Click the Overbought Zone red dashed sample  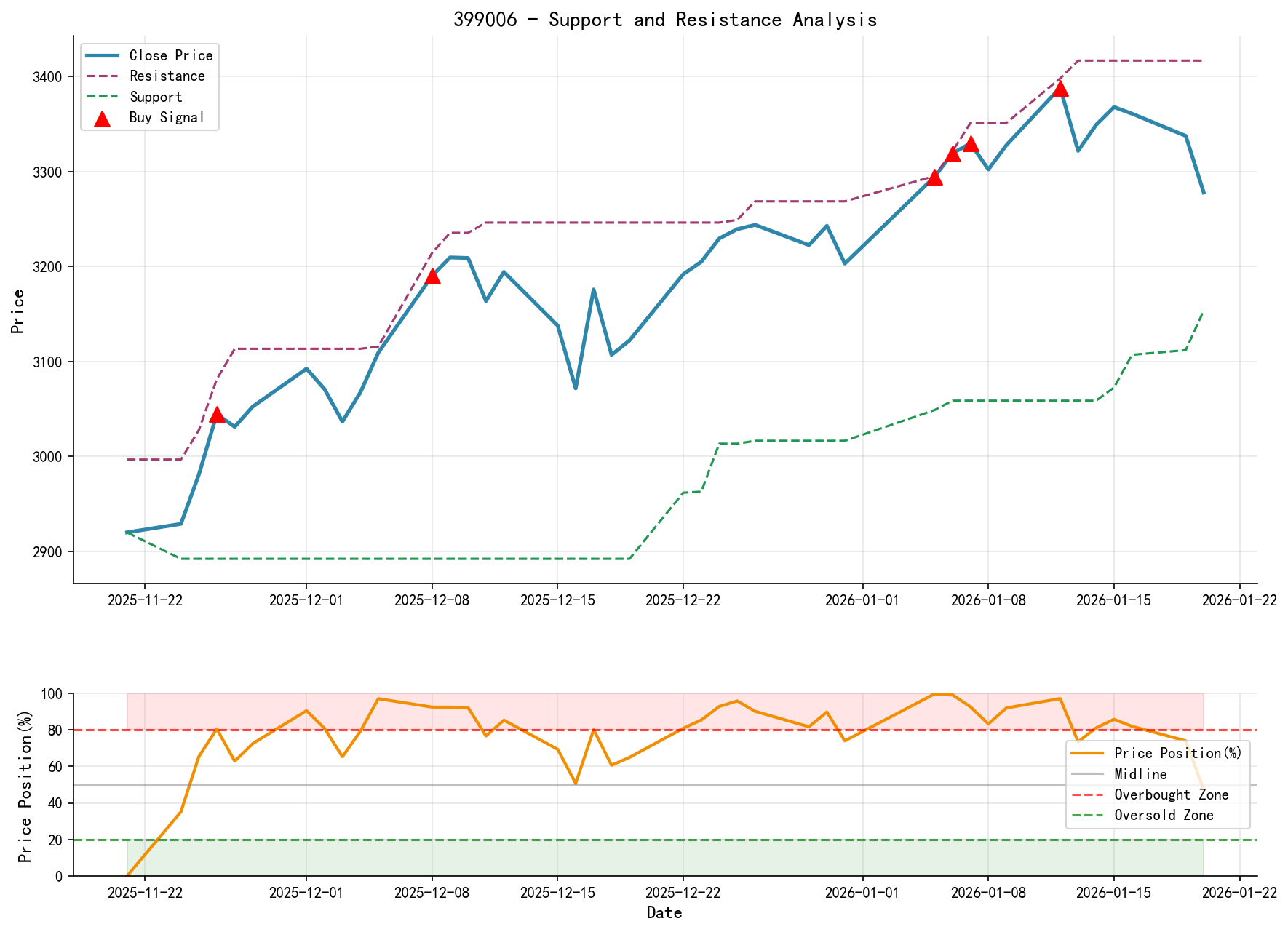pyautogui.click(x=1088, y=794)
